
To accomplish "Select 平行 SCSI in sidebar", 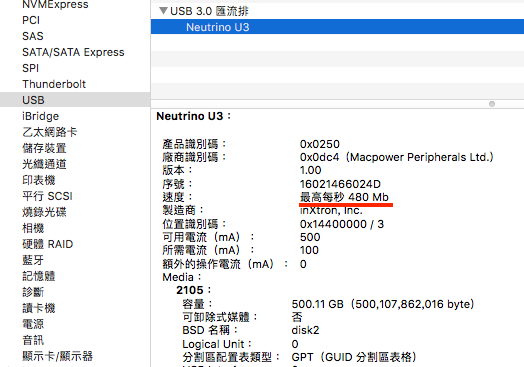I will click(47, 196).
